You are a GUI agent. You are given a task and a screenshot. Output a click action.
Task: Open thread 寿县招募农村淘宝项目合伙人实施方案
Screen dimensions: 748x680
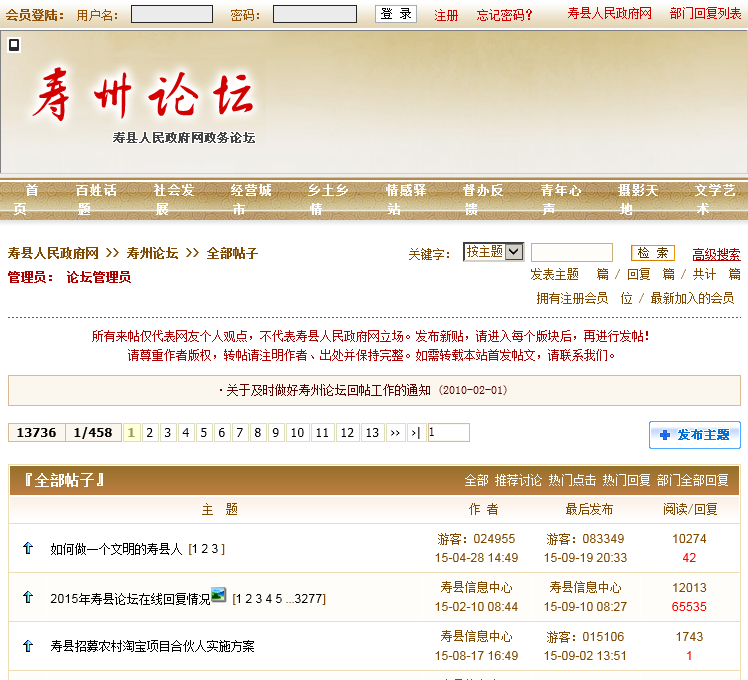(x=152, y=646)
